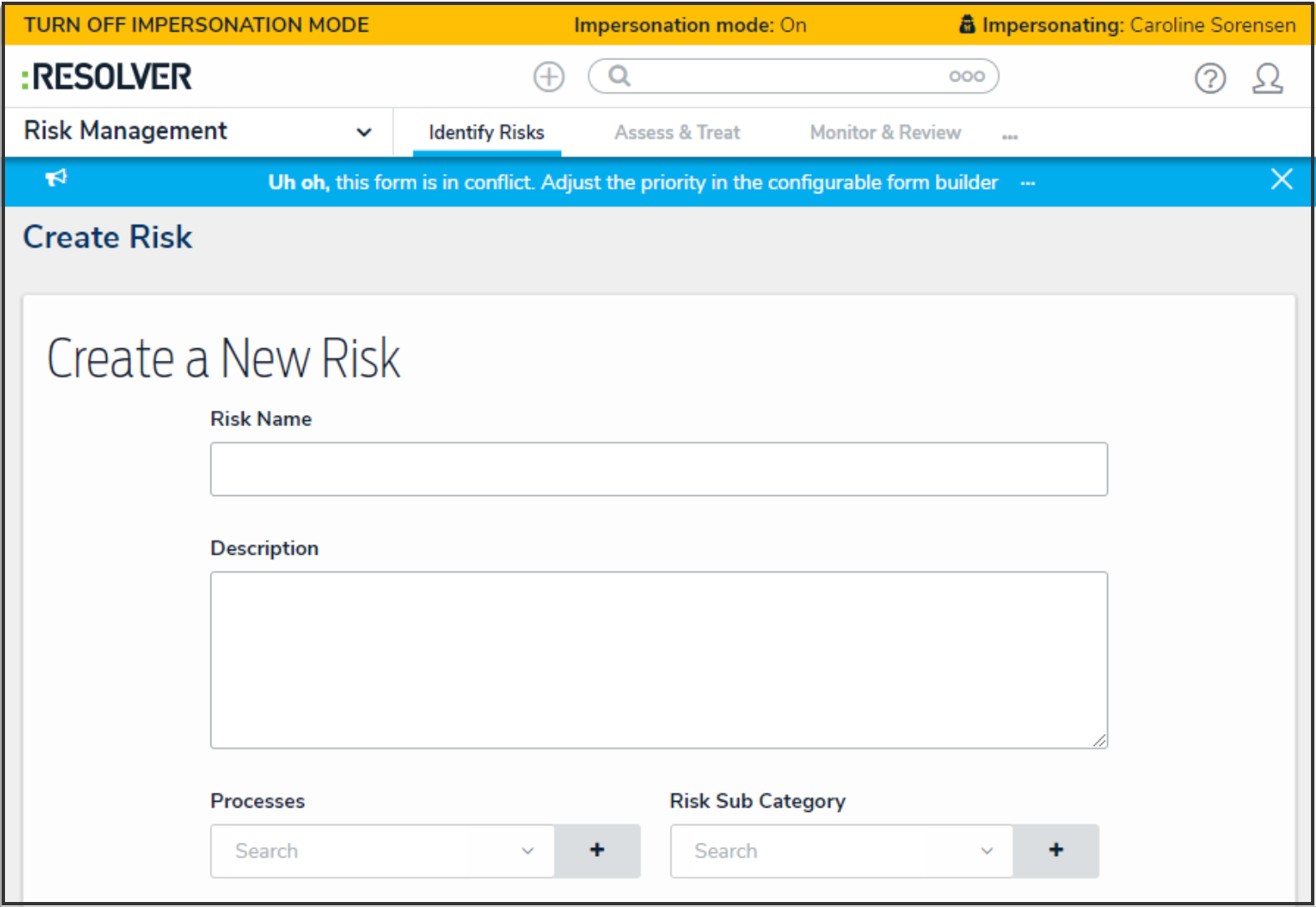Open the user profile icon
1316x907 pixels.
(1267, 79)
